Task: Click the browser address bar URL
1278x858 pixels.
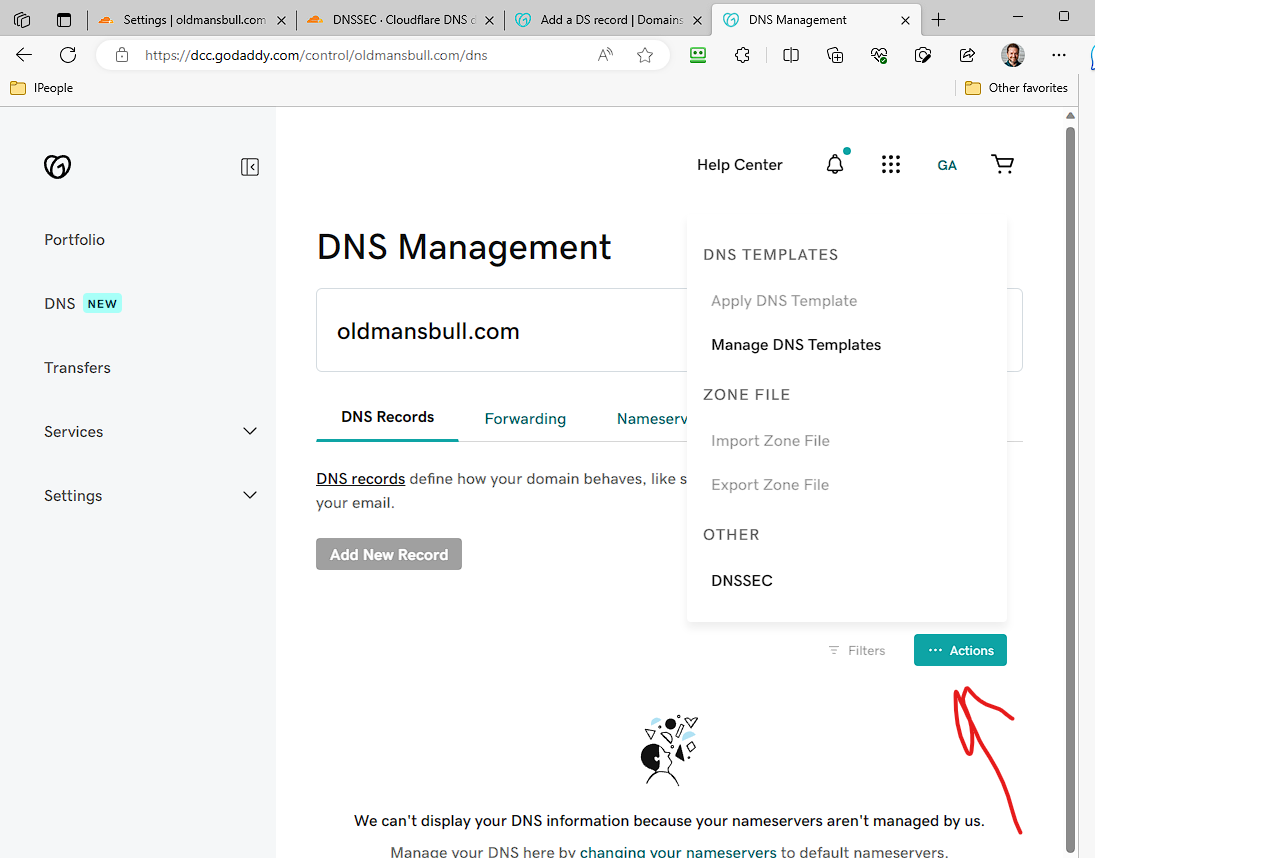Action: pos(316,55)
